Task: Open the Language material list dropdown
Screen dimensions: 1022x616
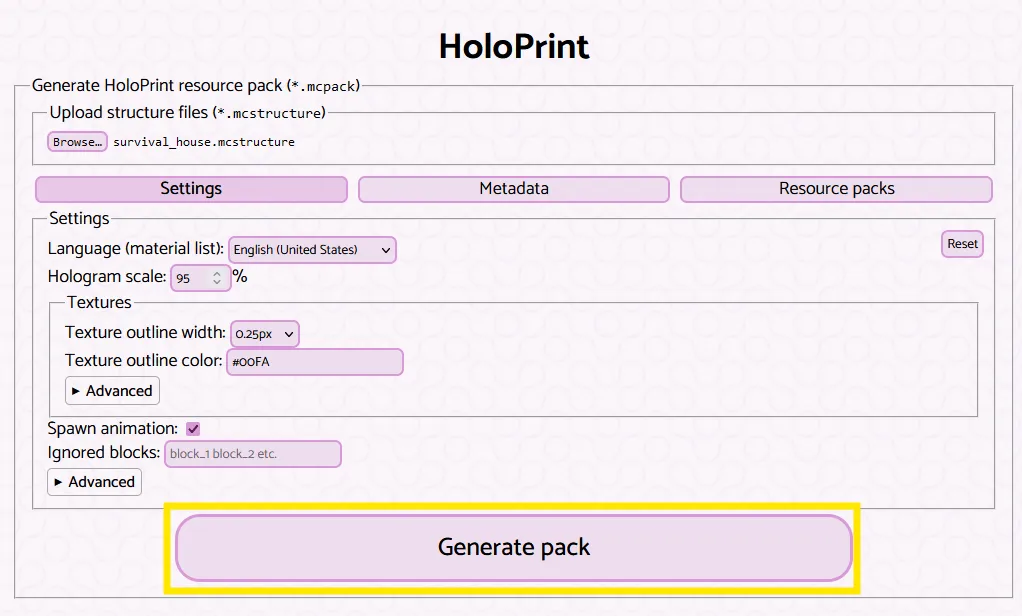Action: pos(312,250)
